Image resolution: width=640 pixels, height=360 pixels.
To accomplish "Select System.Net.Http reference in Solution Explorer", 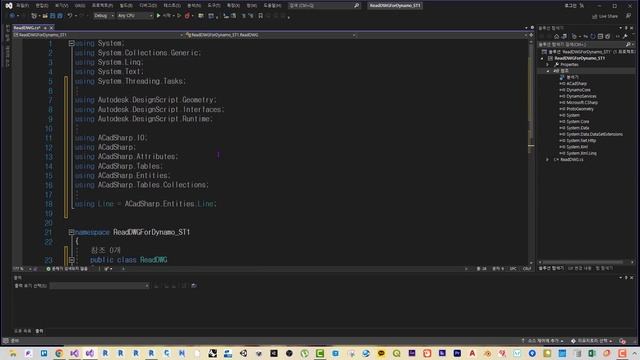I will [x=581, y=140].
